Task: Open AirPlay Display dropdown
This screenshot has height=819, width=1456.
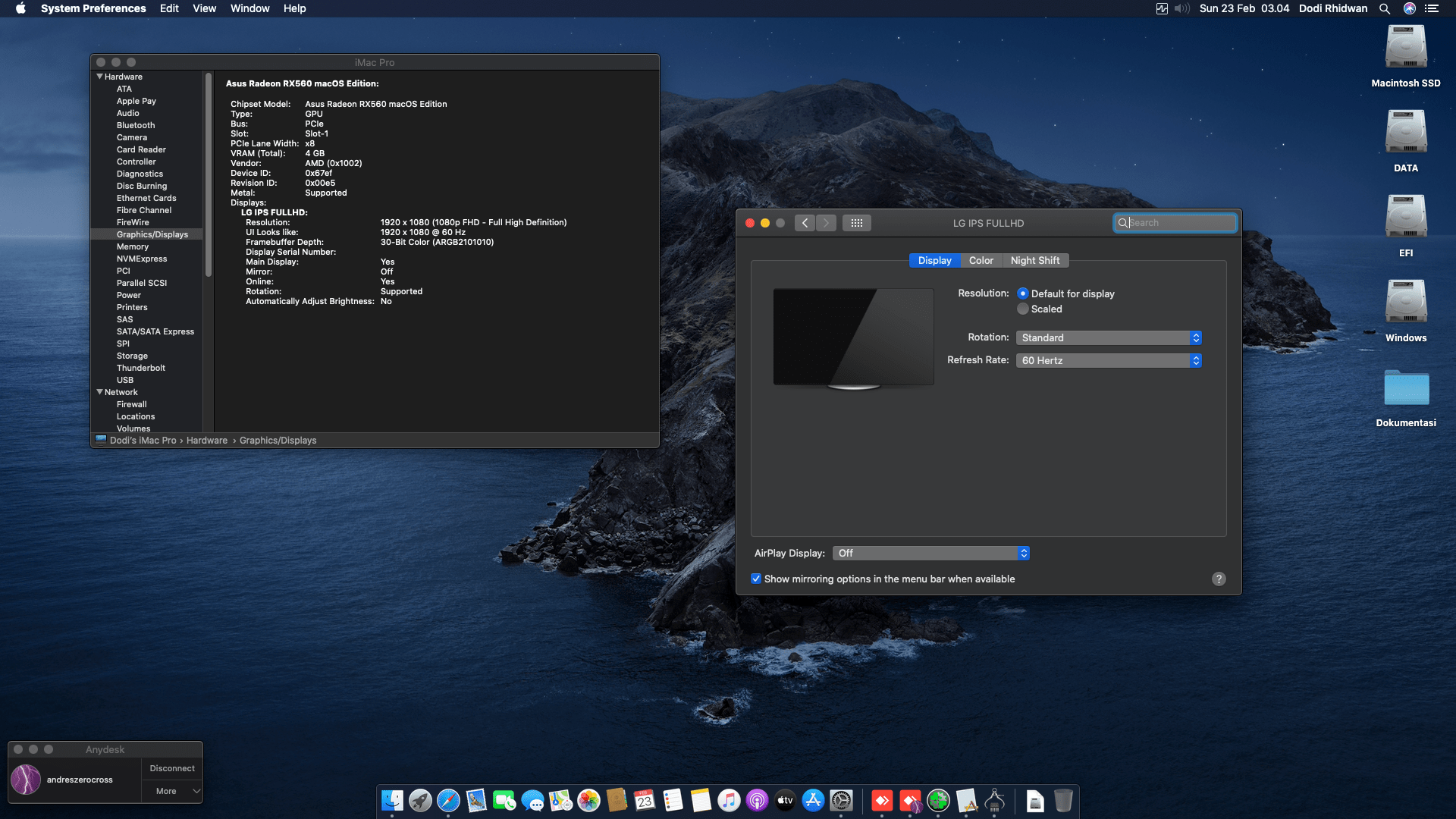Action: tap(931, 553)
